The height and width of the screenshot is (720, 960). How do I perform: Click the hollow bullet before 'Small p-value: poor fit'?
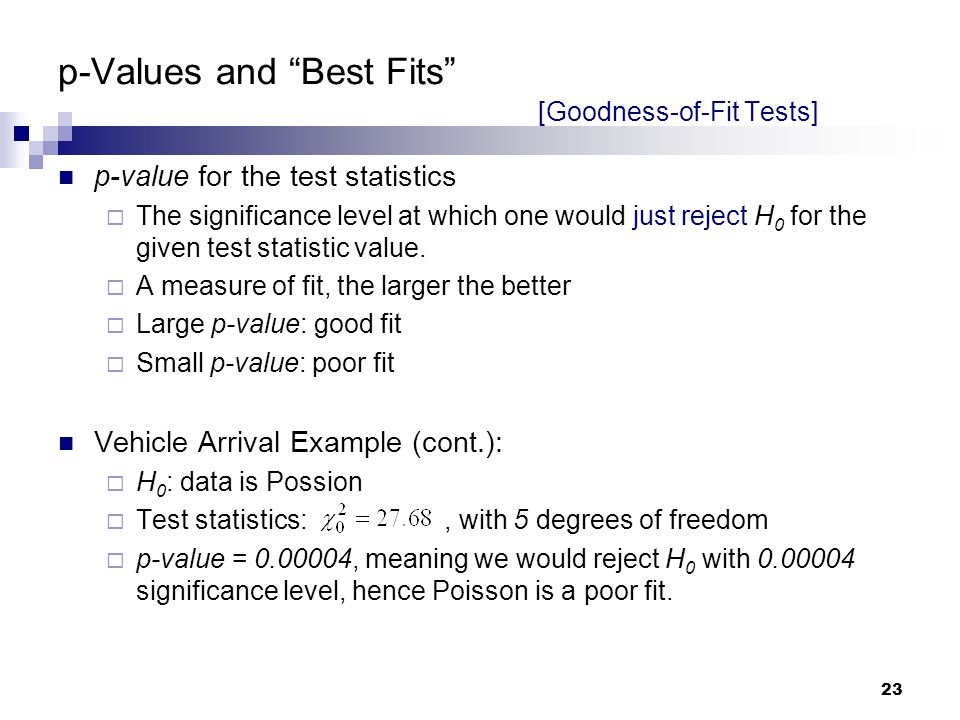(115, 364)
